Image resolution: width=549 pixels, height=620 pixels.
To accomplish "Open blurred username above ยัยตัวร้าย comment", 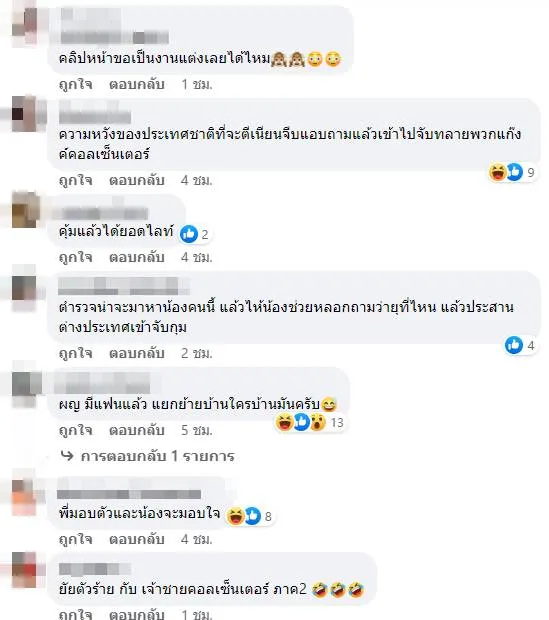I will point(95,569).
